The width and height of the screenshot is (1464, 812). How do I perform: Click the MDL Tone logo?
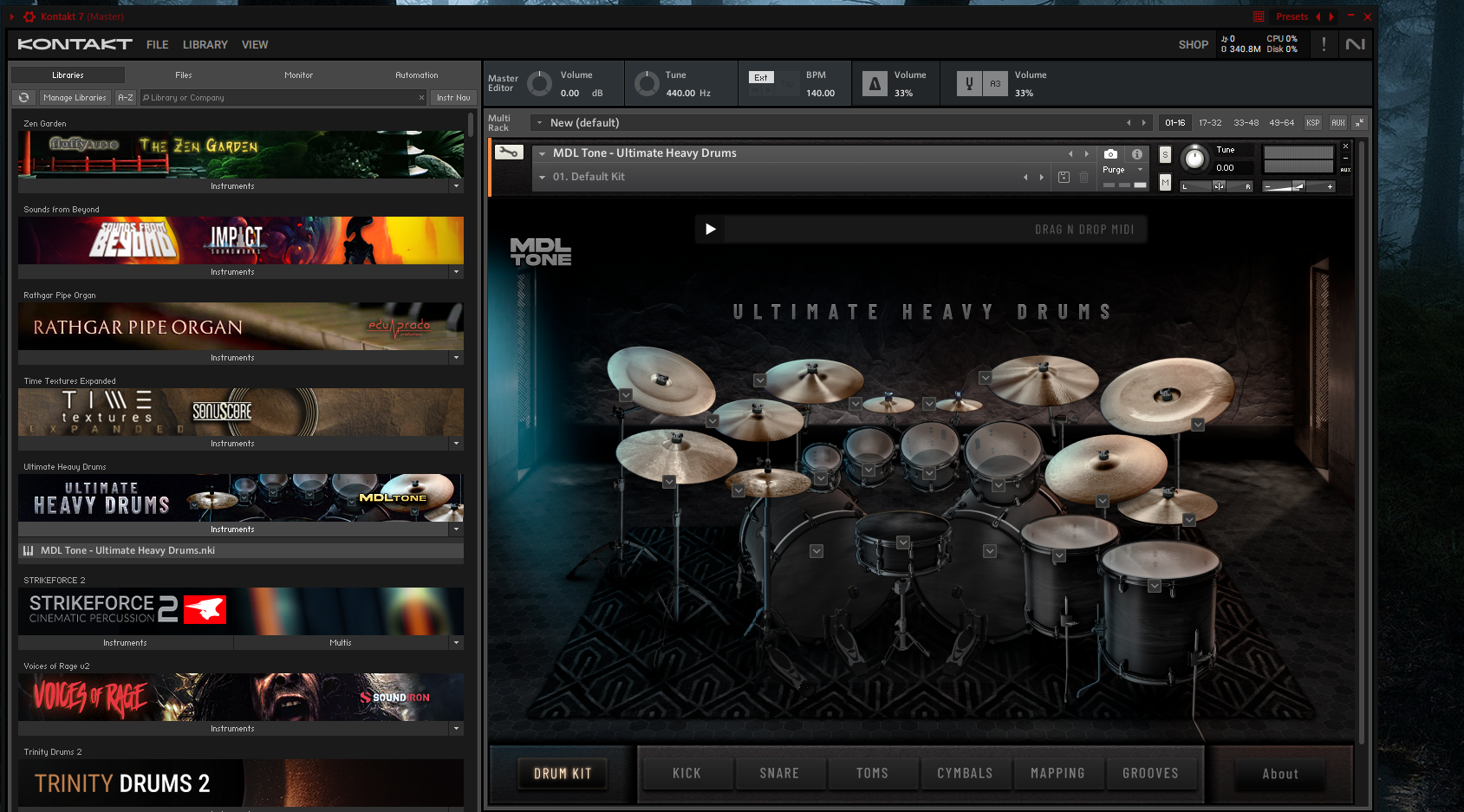pyautogui.click(x=540, y=251)
